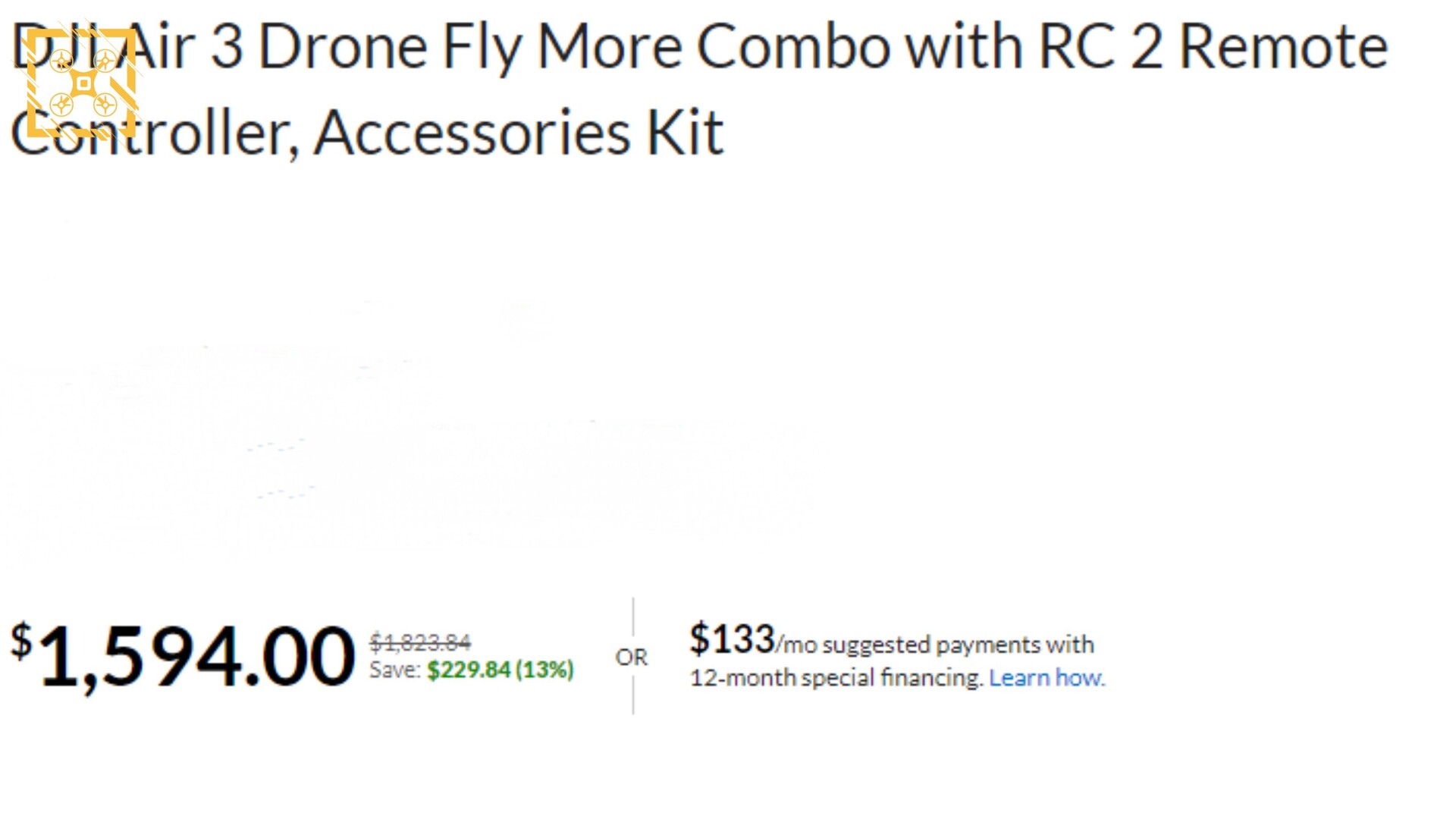1456x819 pixels.
Task: Click the word Drone in the heading
Action: point(343,46)
